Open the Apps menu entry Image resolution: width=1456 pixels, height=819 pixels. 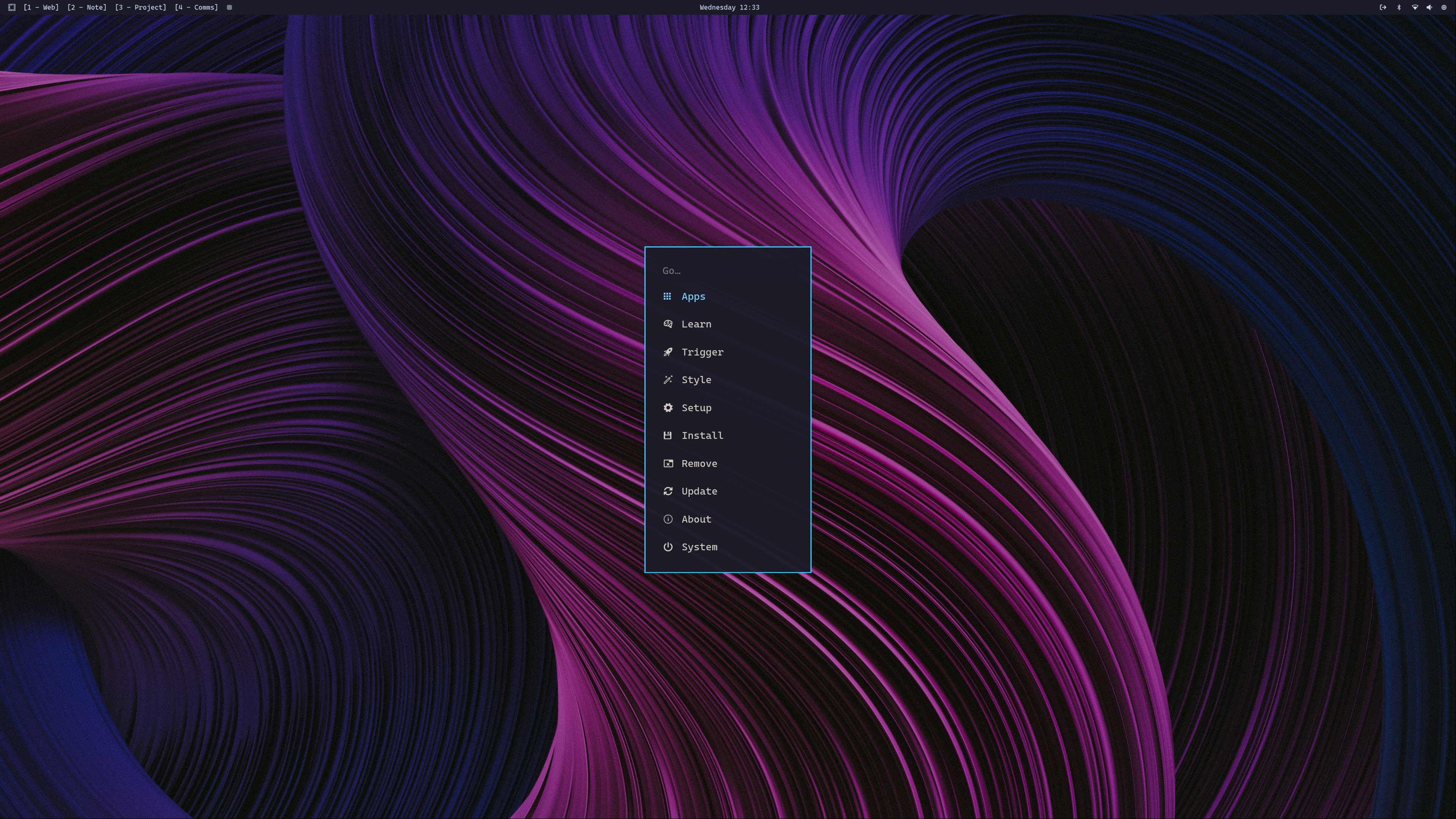tap(693, 297)
